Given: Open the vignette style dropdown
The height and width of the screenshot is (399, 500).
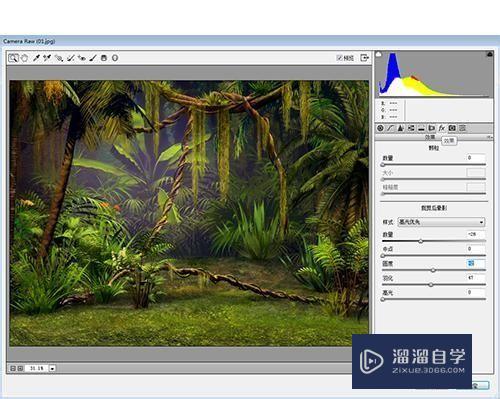Looking at the screenshot, I should (x=441, y=222).
